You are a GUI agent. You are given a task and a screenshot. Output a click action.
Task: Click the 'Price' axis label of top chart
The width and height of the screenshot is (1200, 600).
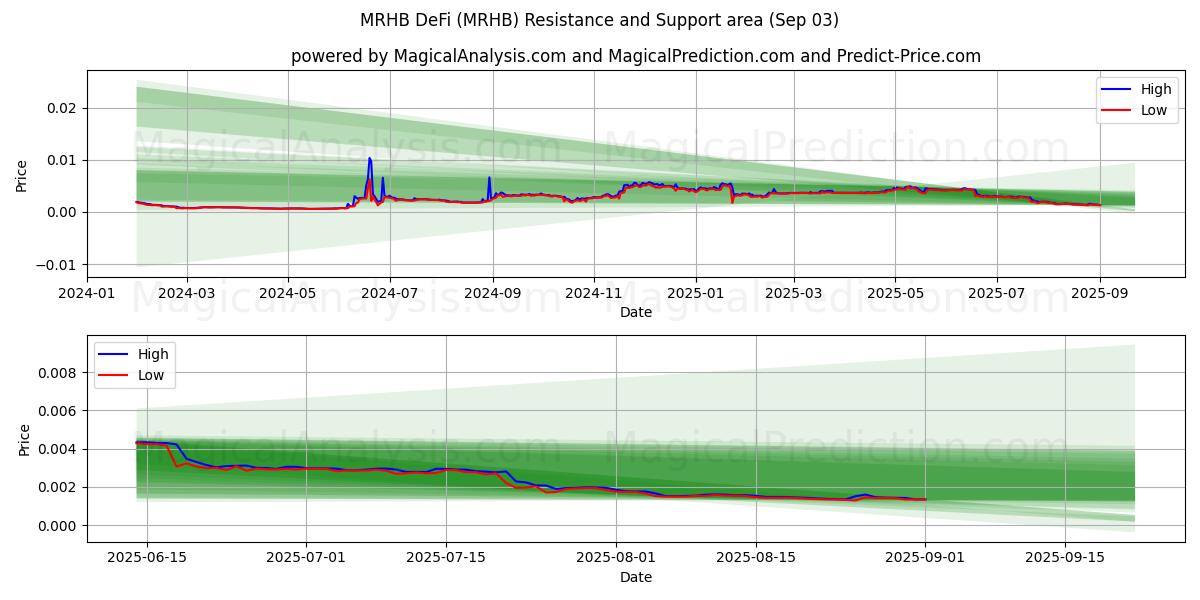(22, 174)
